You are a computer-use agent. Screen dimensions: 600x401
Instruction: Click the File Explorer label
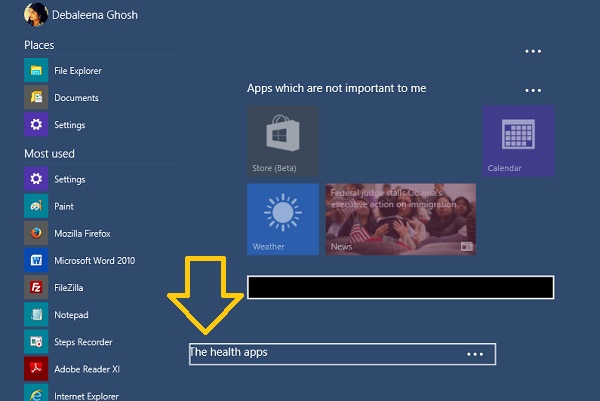point(78,71)
